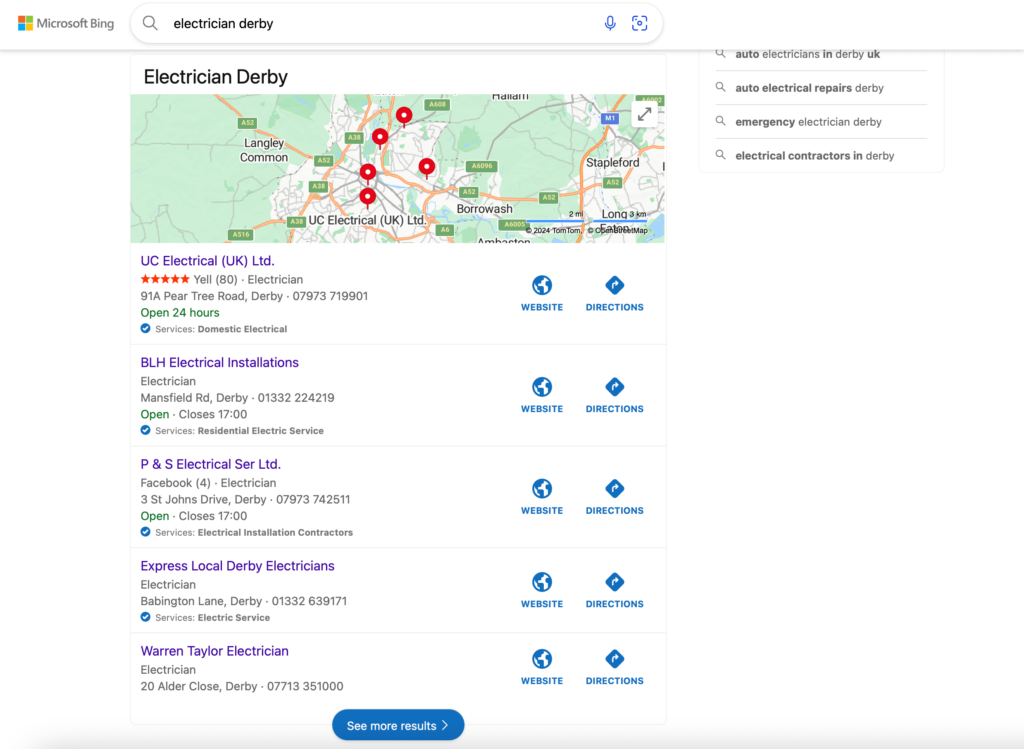Open website for UC Electrical (UK) Ltd.
Viewport: 1024px width, 749px height.
point(542,294)
